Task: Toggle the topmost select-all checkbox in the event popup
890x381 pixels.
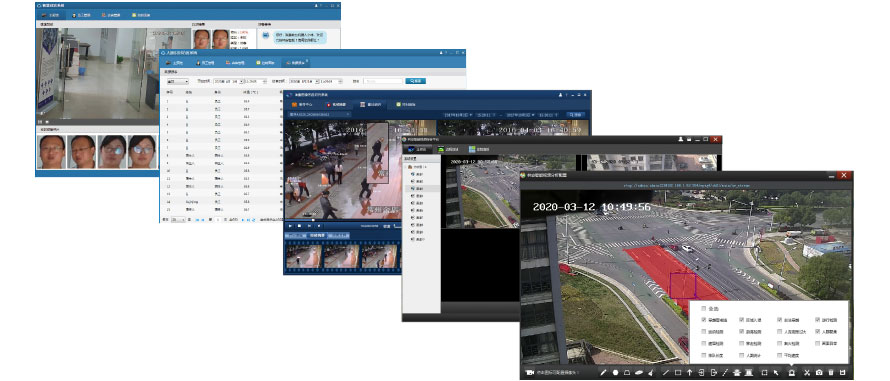Action: point(704,309)
